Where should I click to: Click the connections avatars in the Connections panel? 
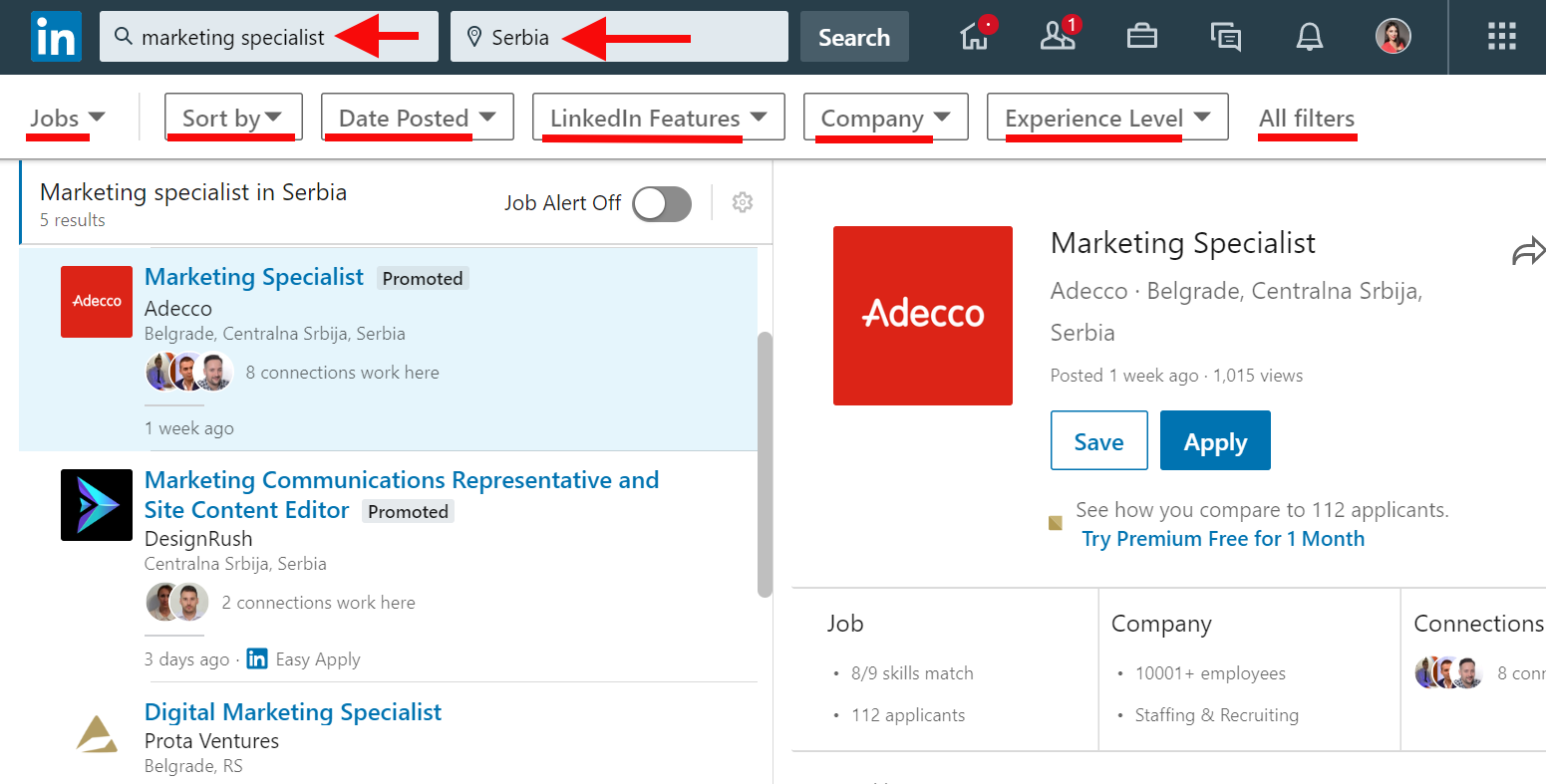click(1449, 673)
